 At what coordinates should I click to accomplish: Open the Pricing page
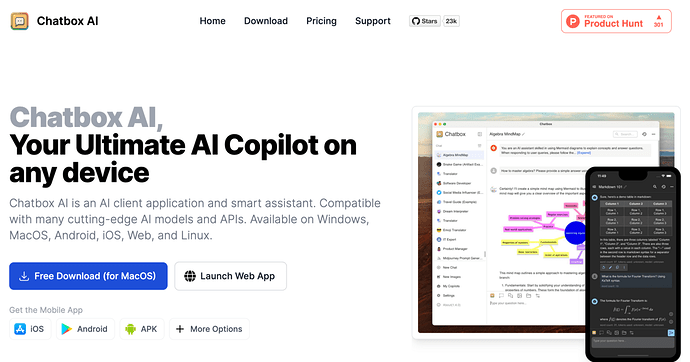(321, 21)
